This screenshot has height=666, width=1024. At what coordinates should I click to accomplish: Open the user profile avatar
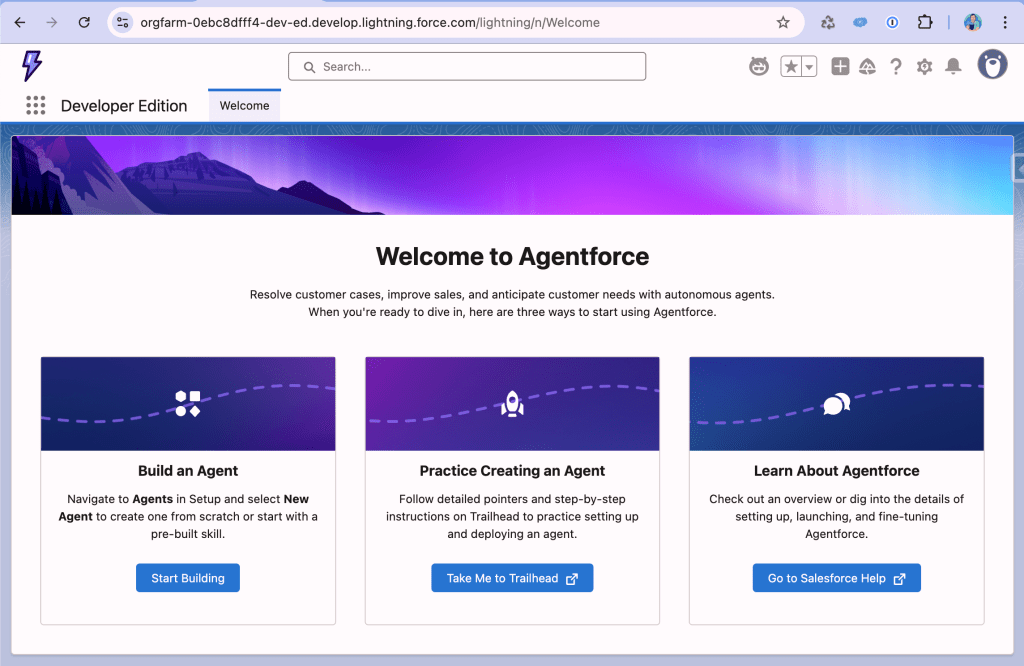pos(992,64)
